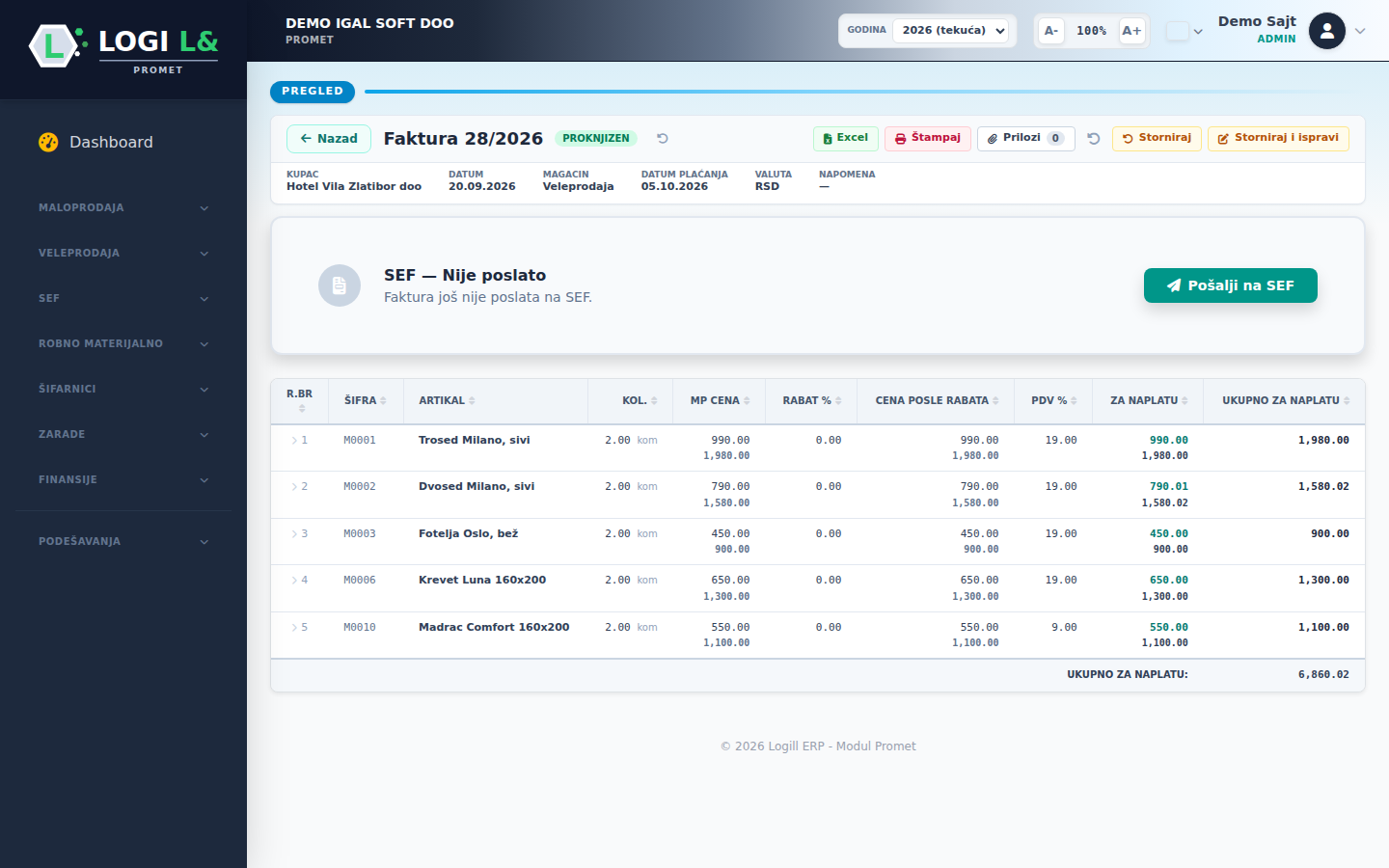Expand row 1 Trosed Milano details
This screenshot has height=868, width=1389.
[294, 441]
